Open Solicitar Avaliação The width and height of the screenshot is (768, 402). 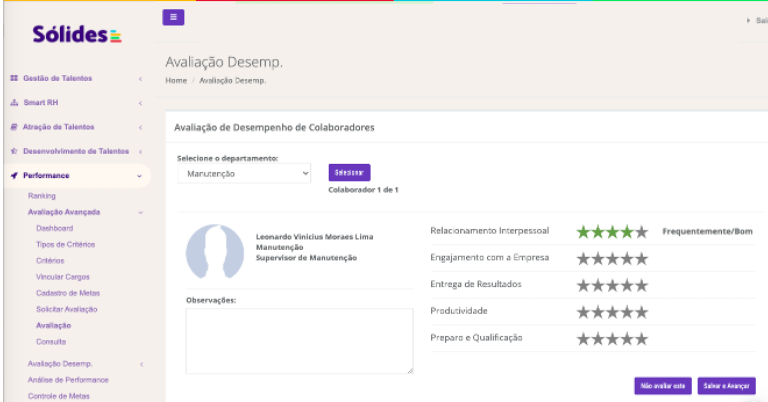pyautogui.click(x=67, y=309)
